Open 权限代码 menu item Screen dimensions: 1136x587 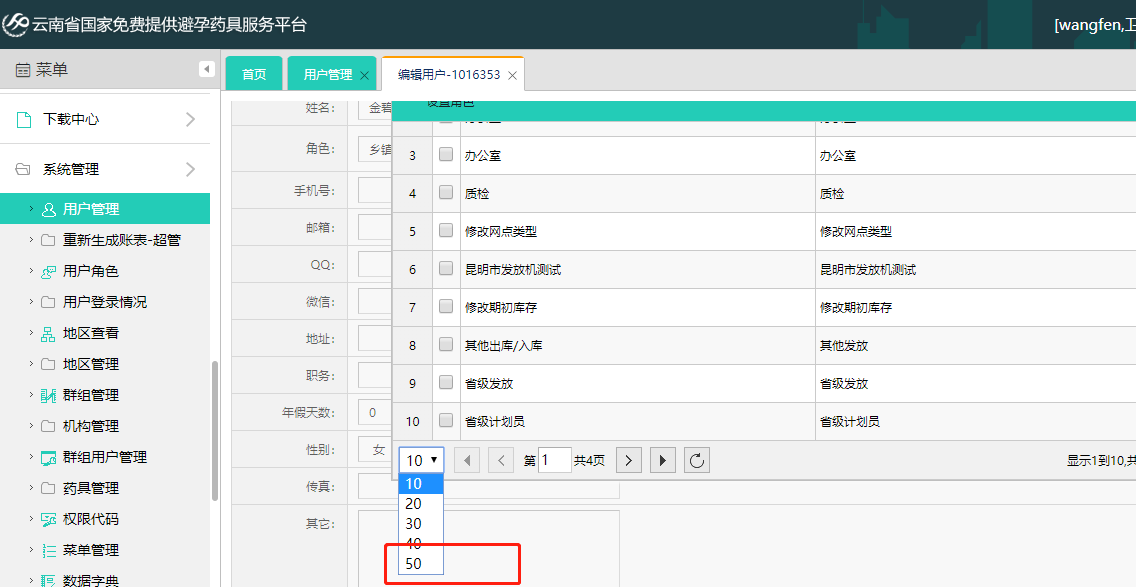pos(105,520)
